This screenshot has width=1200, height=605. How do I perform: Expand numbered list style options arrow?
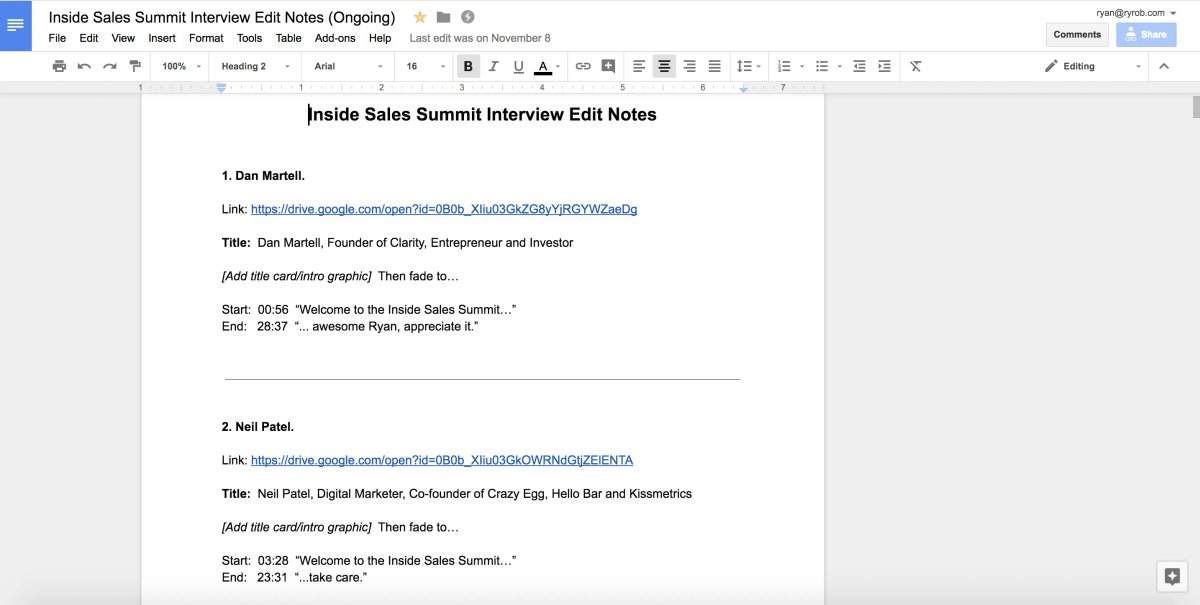click(802, 66)
